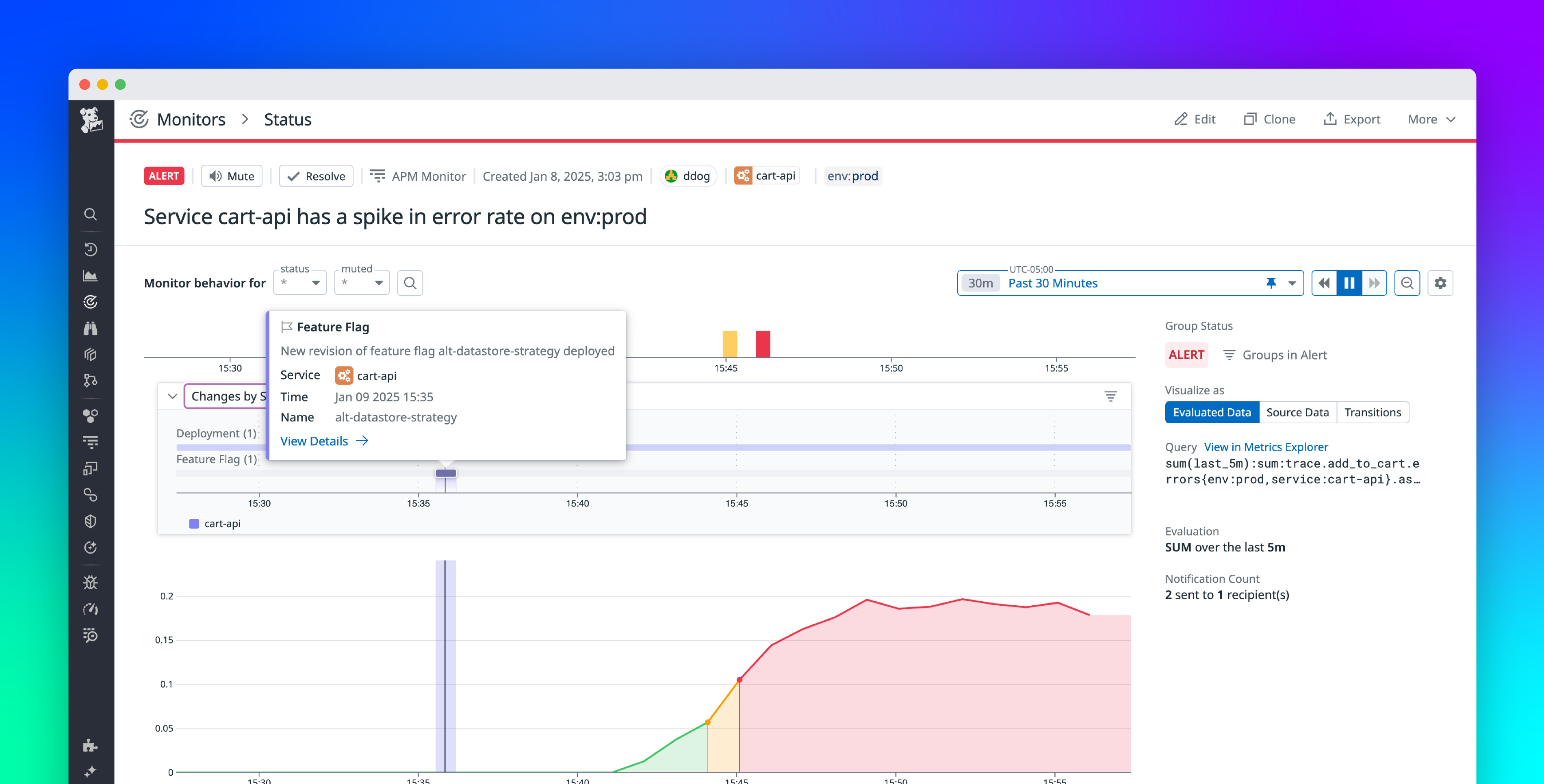
Task: Open the query in Metrics Explorer
Action: tap(1266, 446)
